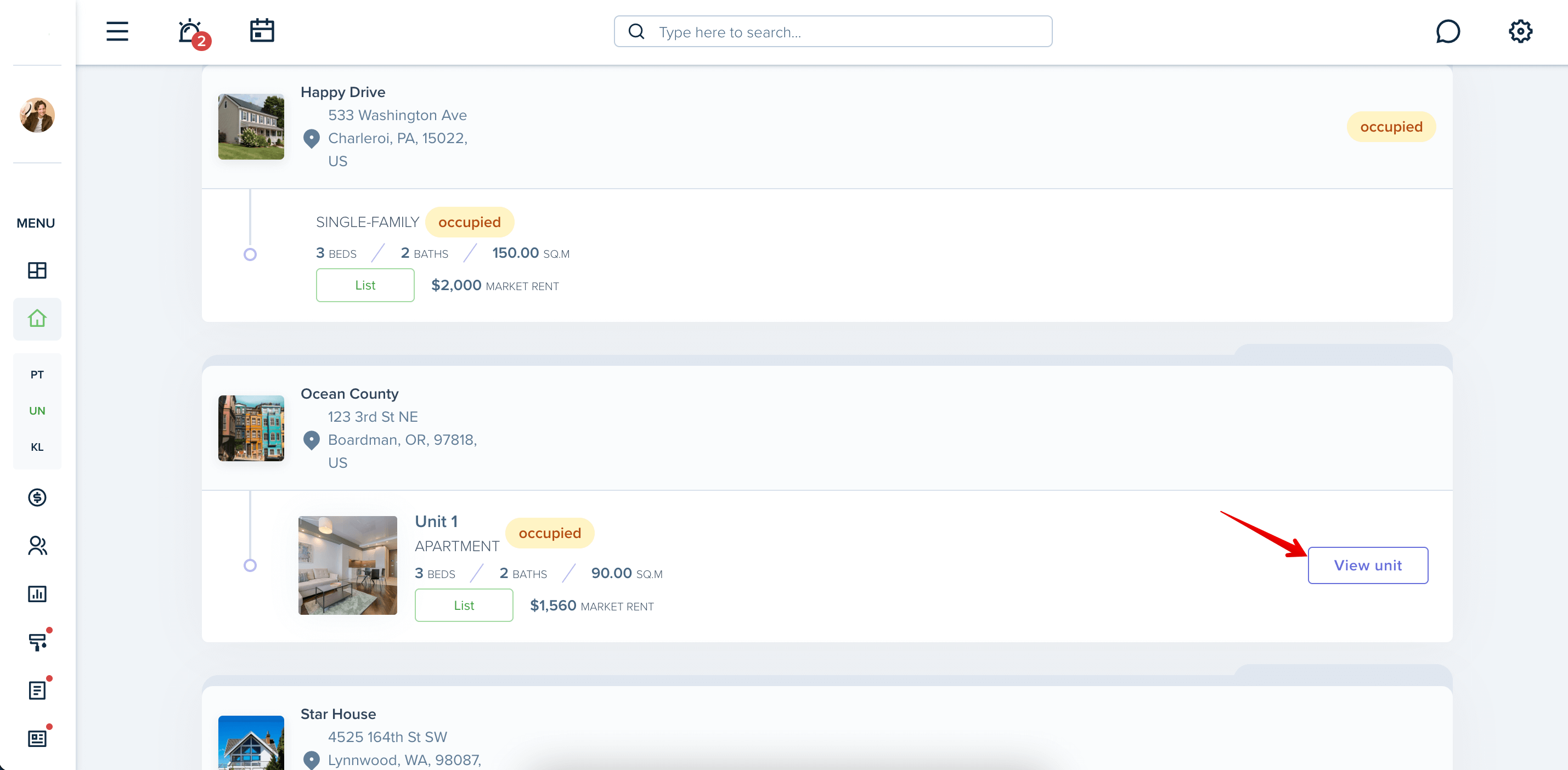Select UN submenu item in sidebar
This screenshot has width=1568, height=770.
click(37, 410)
